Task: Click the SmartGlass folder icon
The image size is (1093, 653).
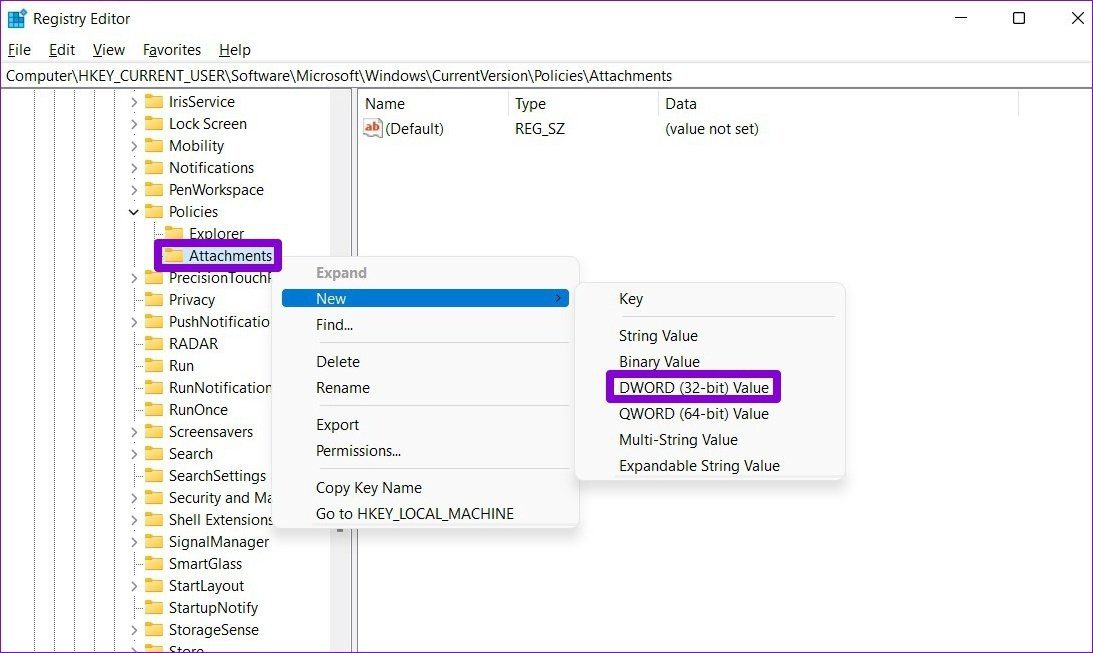Action: coord(153,564)
